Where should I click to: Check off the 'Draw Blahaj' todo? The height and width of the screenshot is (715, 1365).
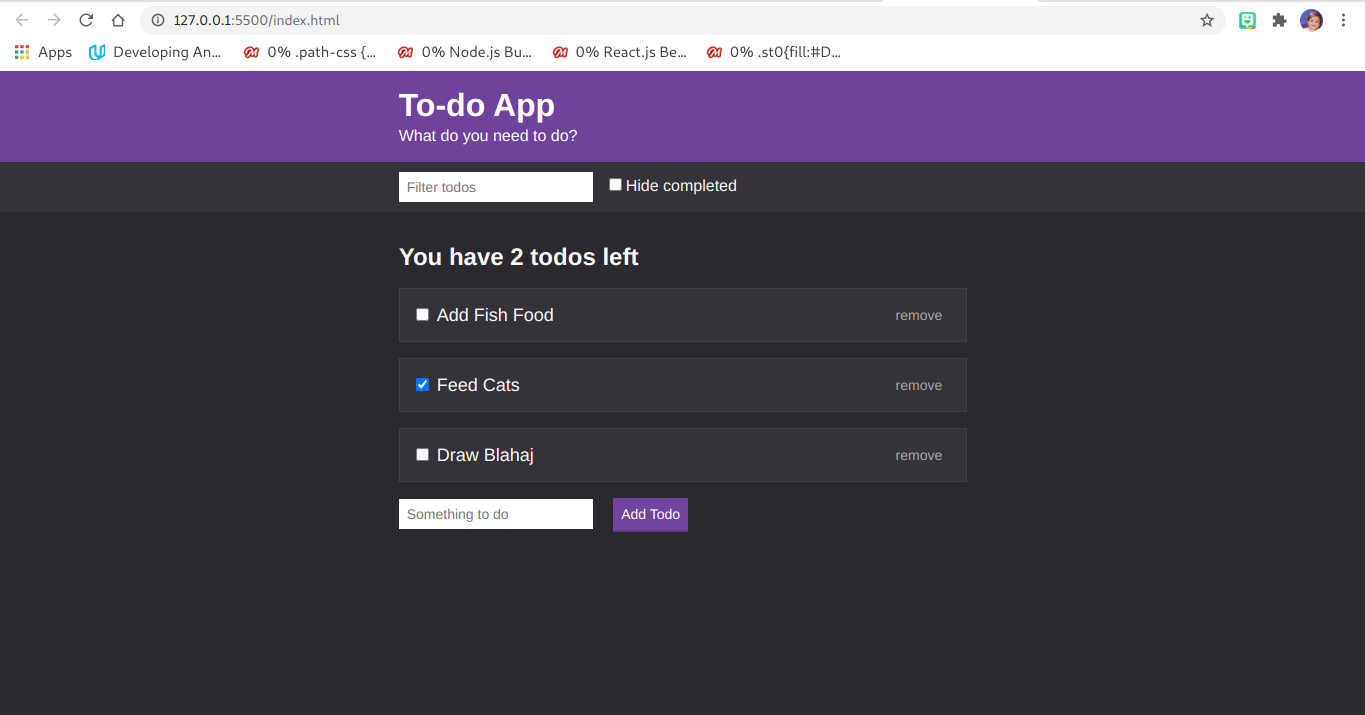coord(422,454)
